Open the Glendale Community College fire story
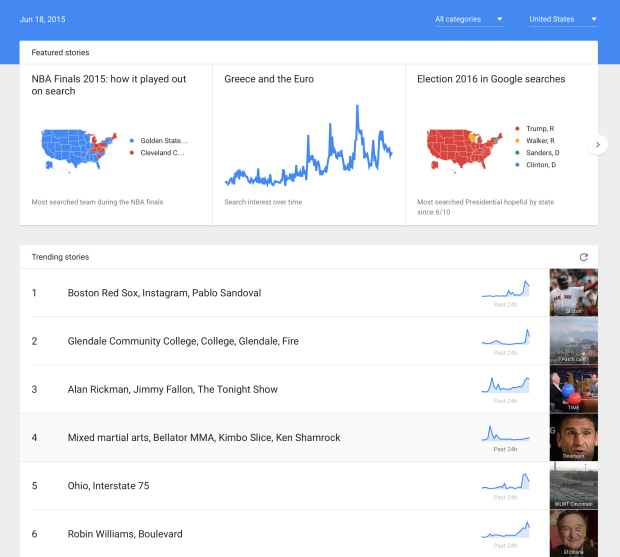The width and height of the screenshot is (620, 557). click(183, 341)
